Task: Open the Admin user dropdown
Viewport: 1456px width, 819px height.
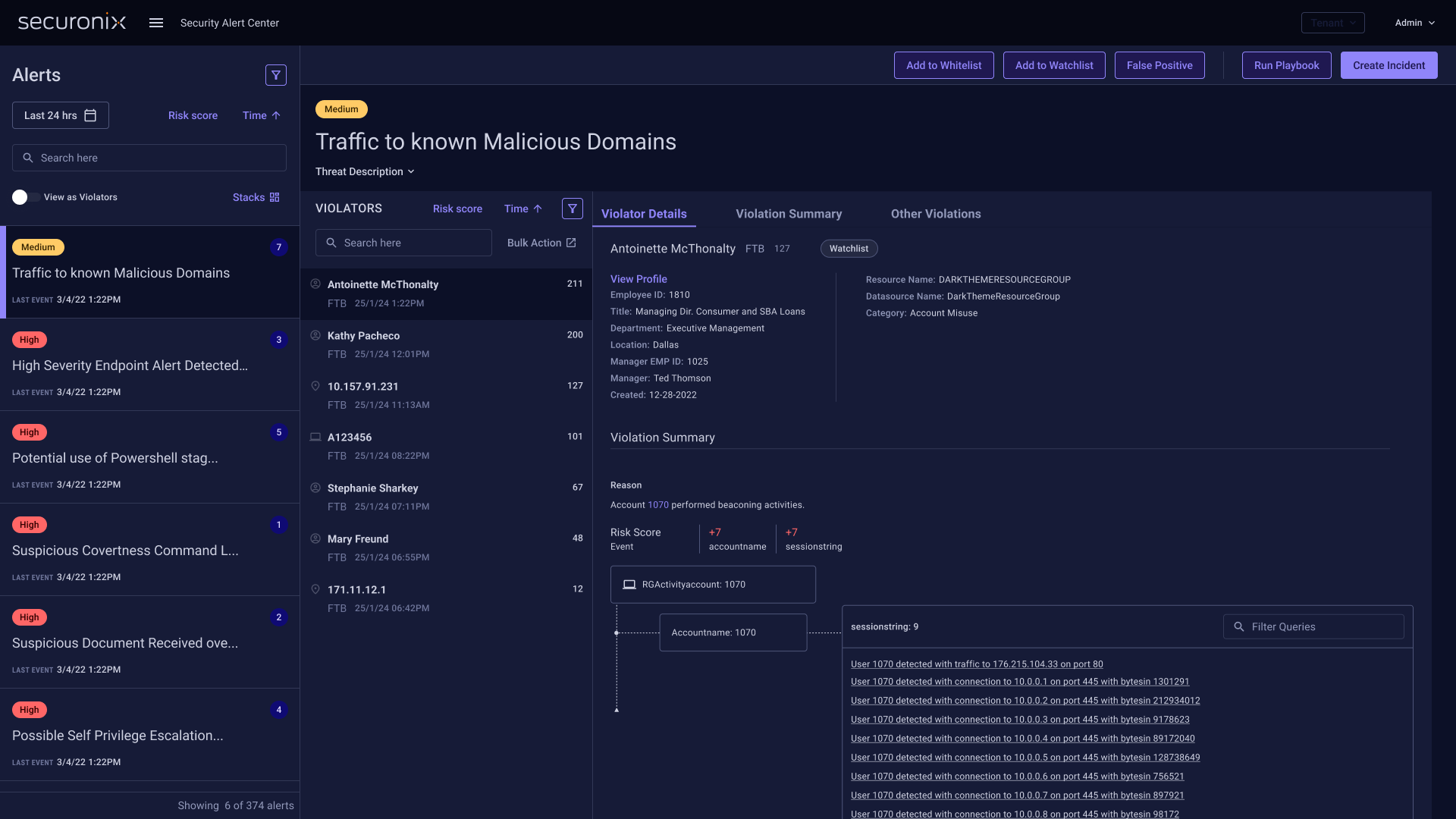Action: click(x=1414, y=23)
